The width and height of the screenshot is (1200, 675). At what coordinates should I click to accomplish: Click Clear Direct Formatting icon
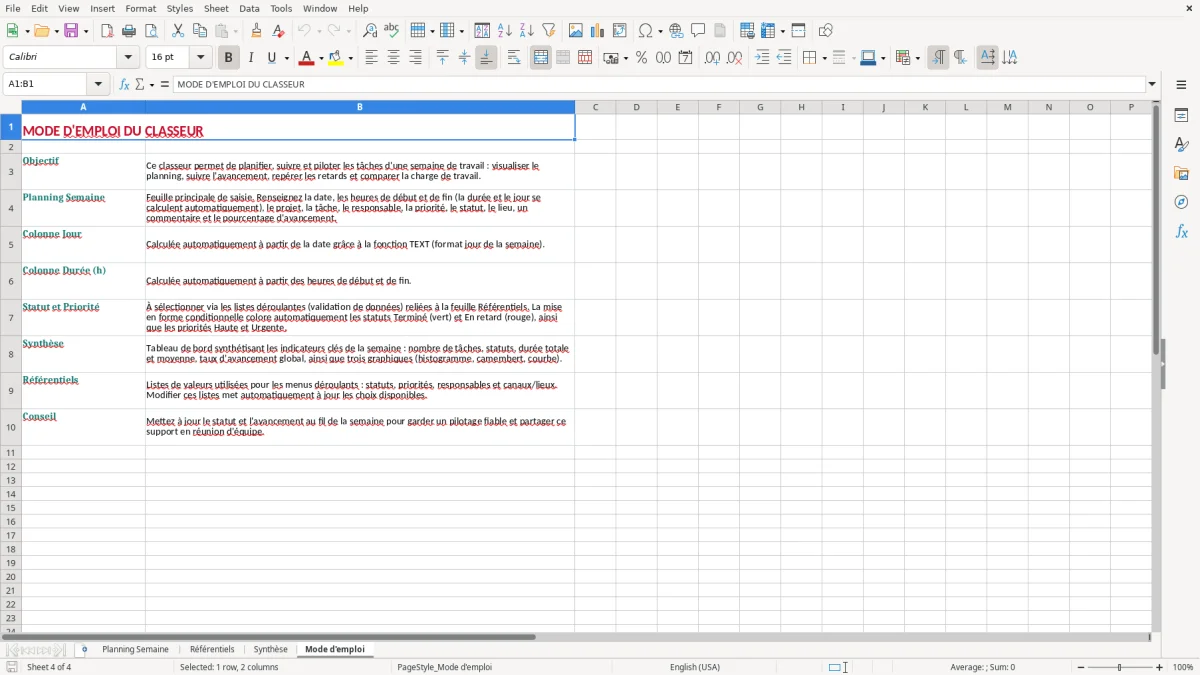click(278, 31)
